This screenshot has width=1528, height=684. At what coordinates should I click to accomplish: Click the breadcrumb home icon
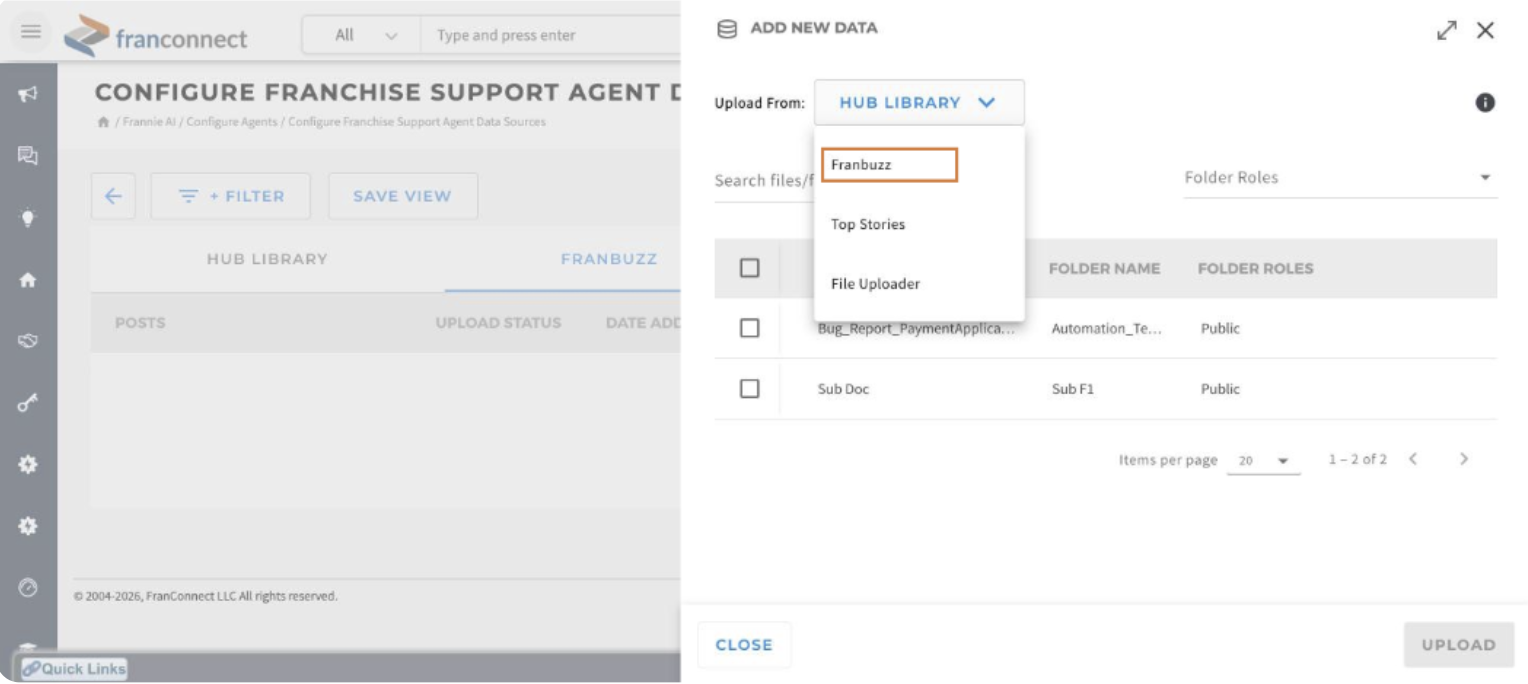[x=102, y=122]
